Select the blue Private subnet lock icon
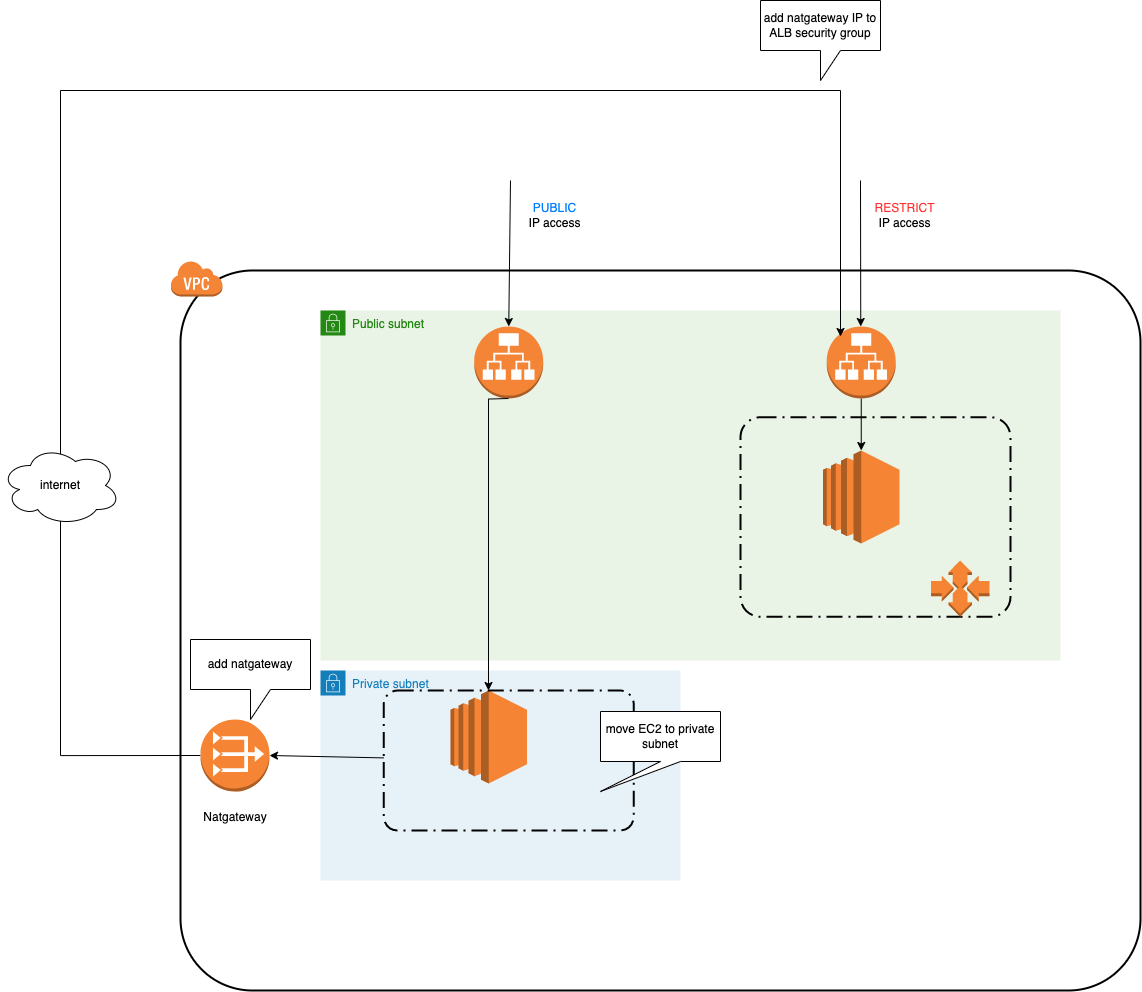 point(332,683)
